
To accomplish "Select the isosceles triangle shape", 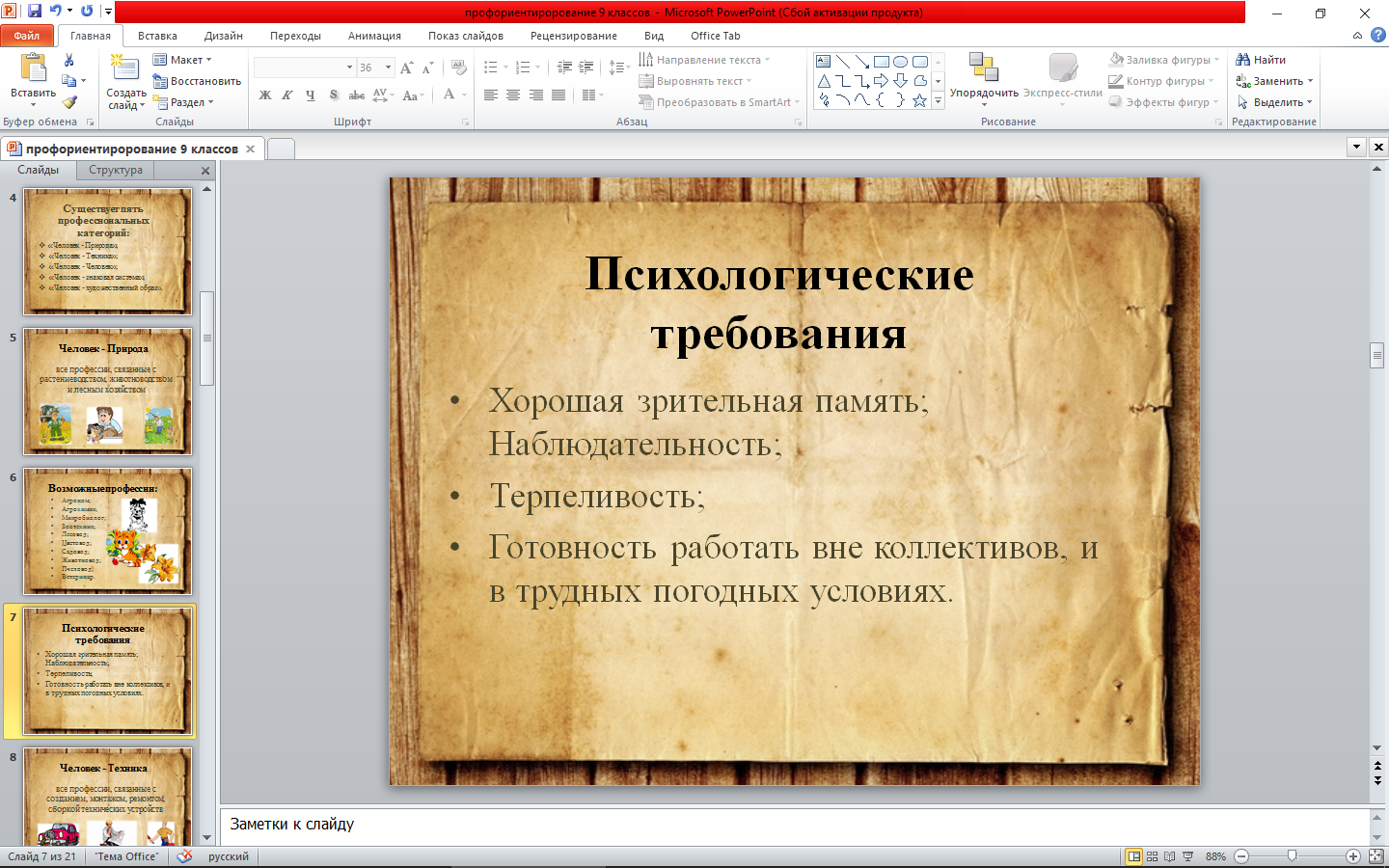I will pos(824,81).
